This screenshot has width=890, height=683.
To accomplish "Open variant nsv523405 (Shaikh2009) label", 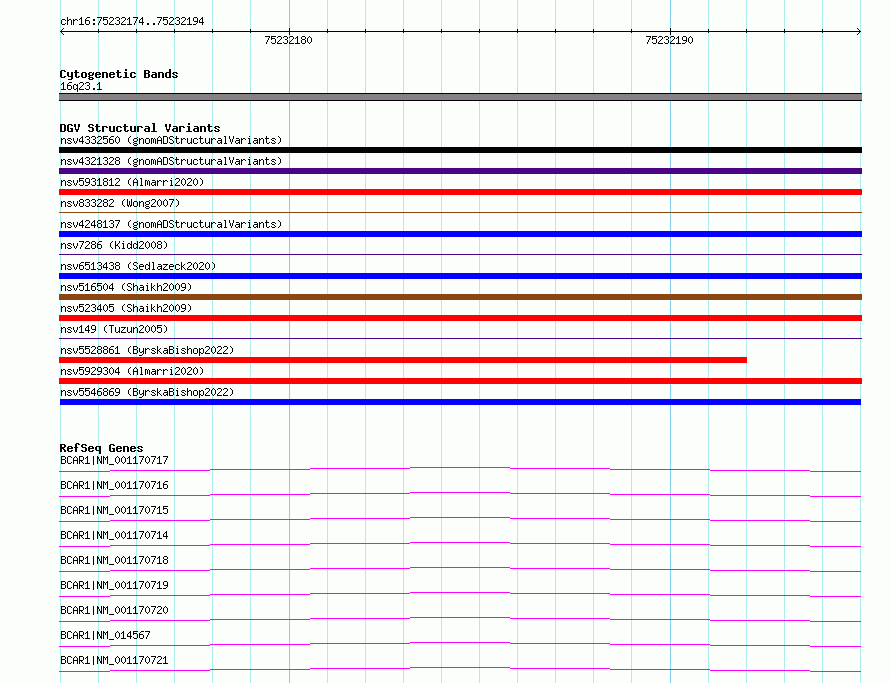I will point(126,308).
